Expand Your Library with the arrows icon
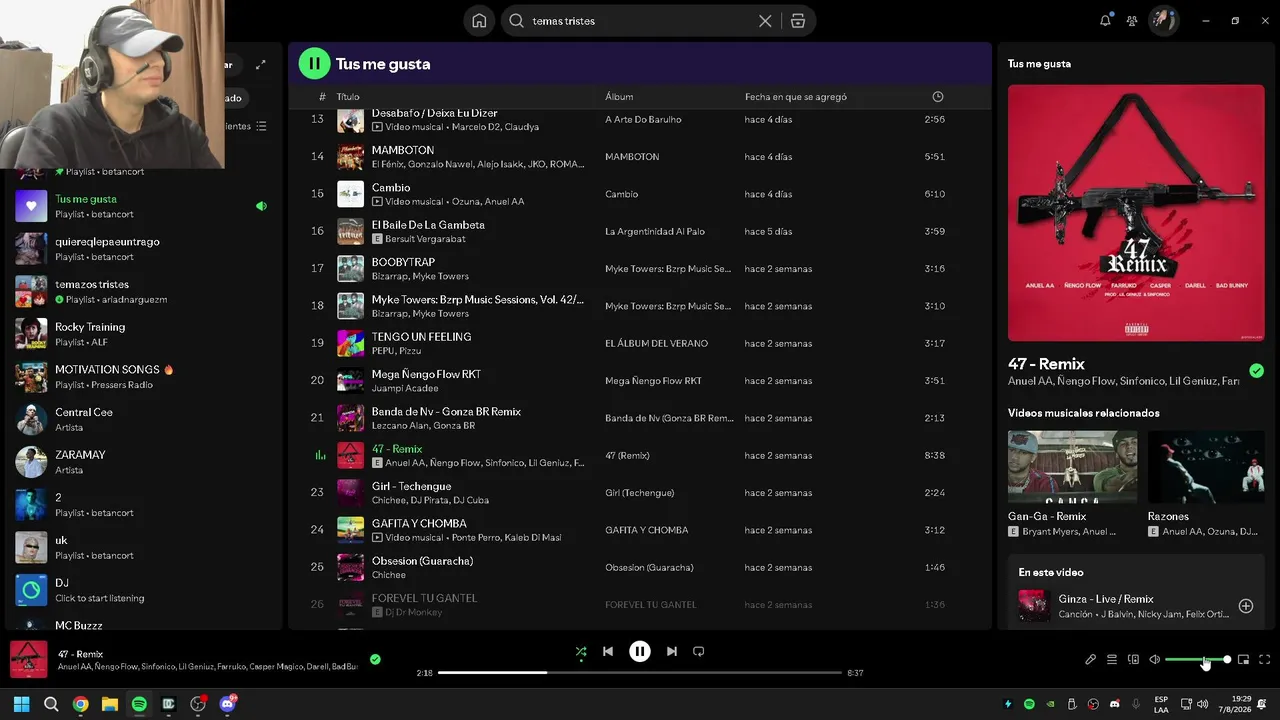 point(261,65)
